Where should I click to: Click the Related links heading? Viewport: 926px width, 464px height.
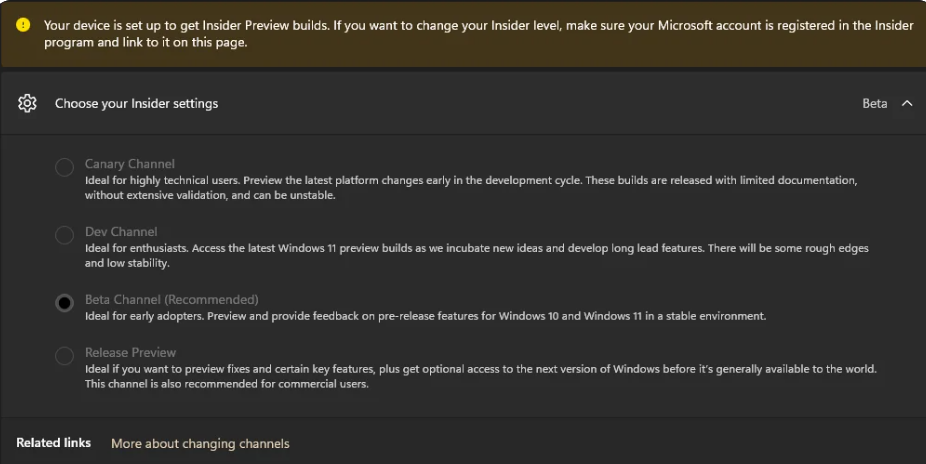click(54, 443)
